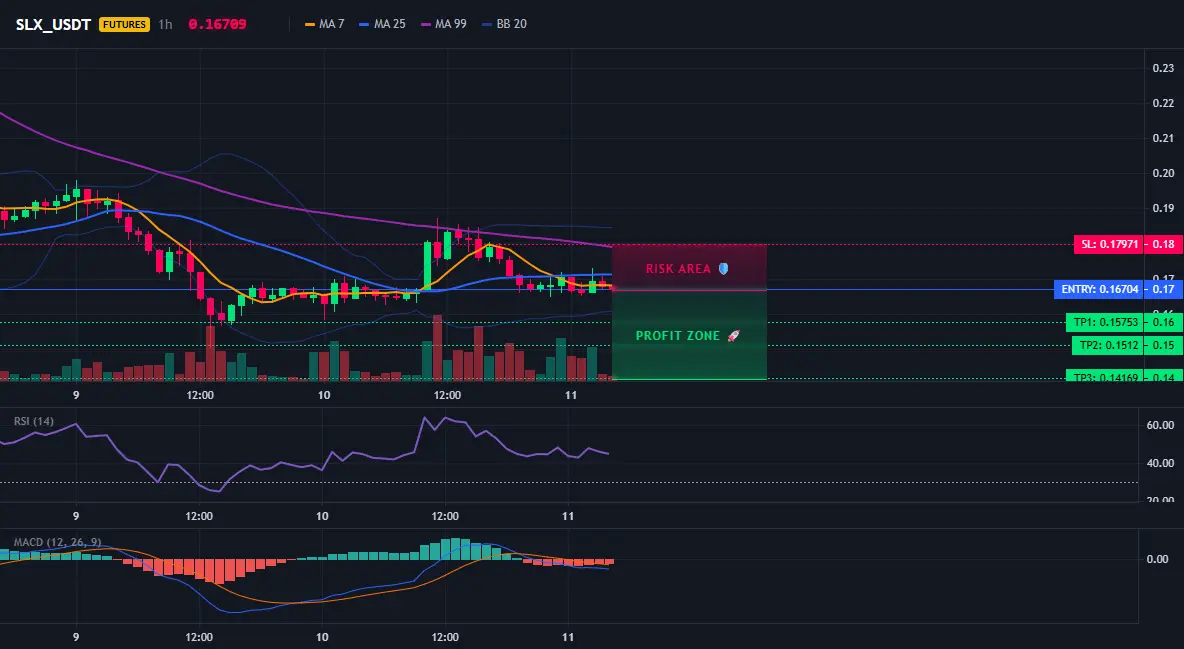Viewport: 1184px width, 649px height.
Task: Select the 1h timeframe label
Action: pyautogui.click(x=165, y=24)
